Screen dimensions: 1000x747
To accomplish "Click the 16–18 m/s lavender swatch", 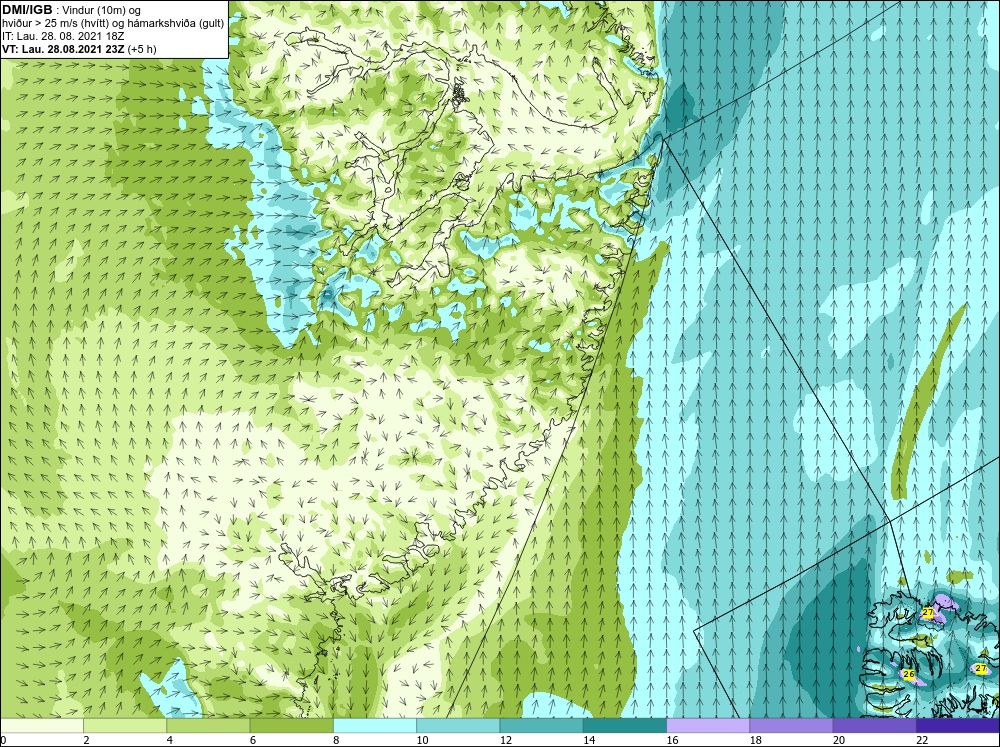I will point(708,726).
